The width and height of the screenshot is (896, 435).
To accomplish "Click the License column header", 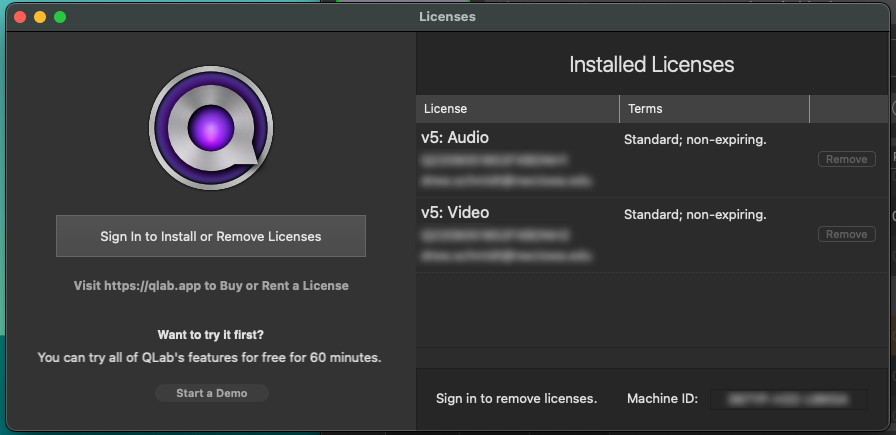I will pyautogui.click(x=518, y=109).
